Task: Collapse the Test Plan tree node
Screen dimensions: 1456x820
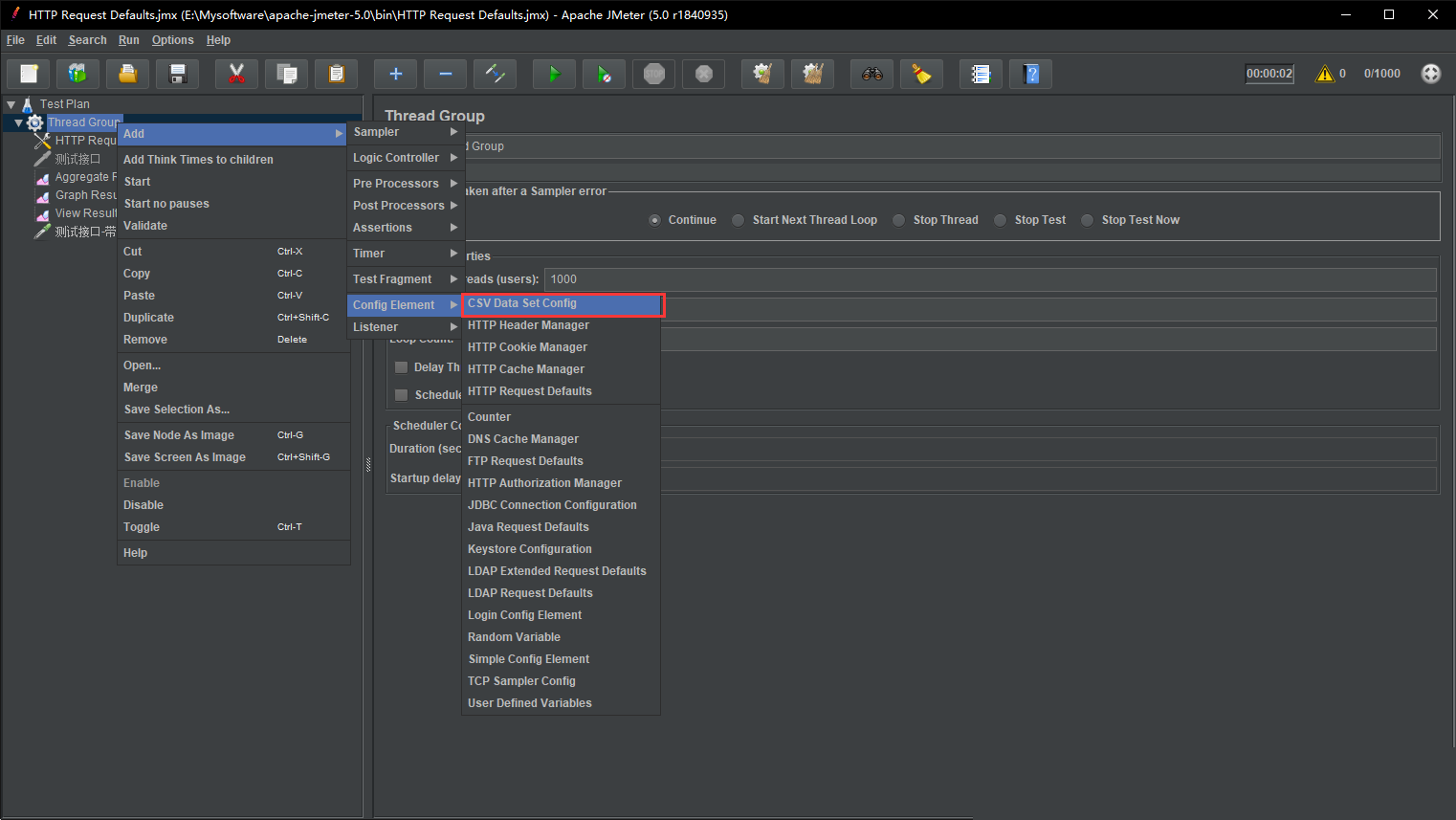Action: pyautogui.click(x=11, y=104)
